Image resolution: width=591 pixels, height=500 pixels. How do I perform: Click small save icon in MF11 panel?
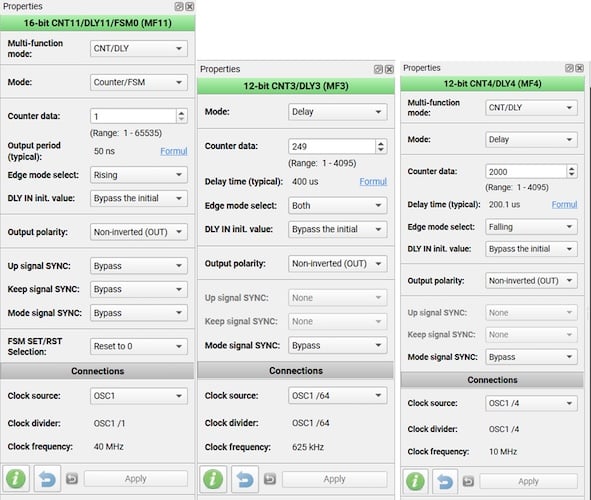click(x=72, y=479)
